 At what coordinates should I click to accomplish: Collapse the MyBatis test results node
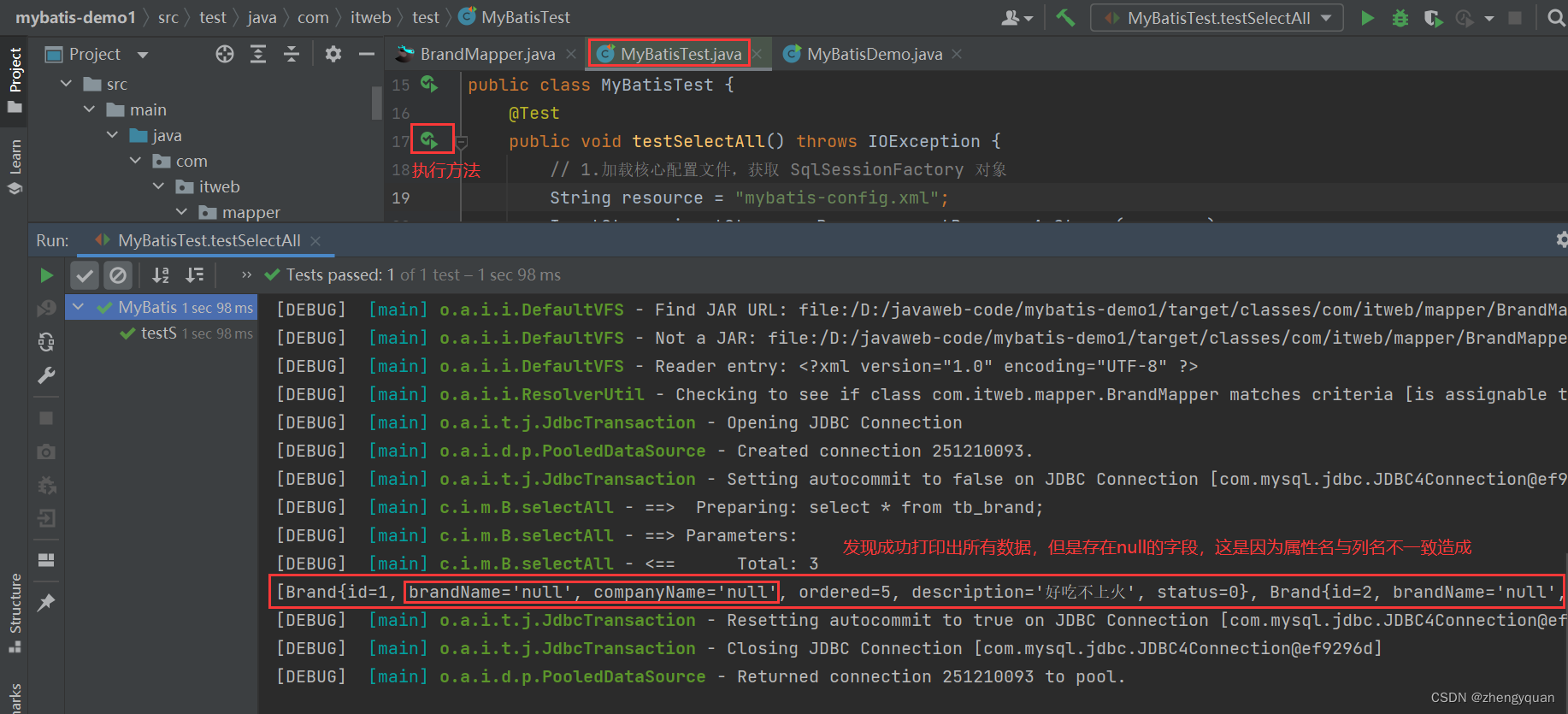pyautogui.click(x=79, y=307)
